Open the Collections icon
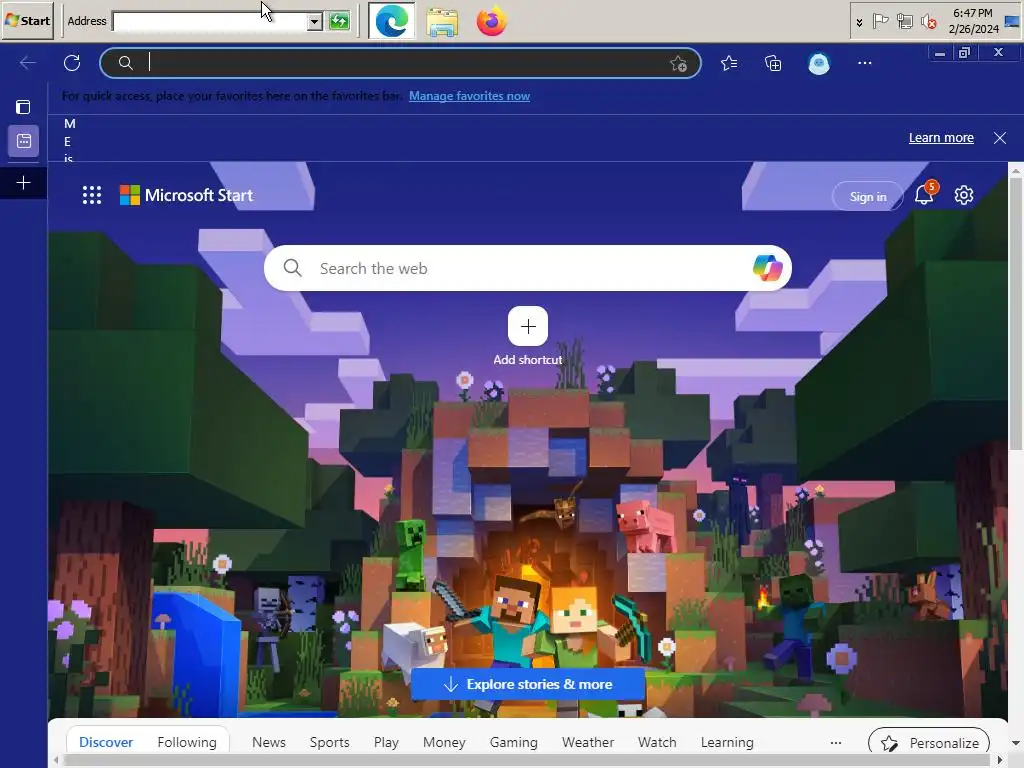Image resolution: width=1024 pixels, height=768 pixels. tap(773, 63)
